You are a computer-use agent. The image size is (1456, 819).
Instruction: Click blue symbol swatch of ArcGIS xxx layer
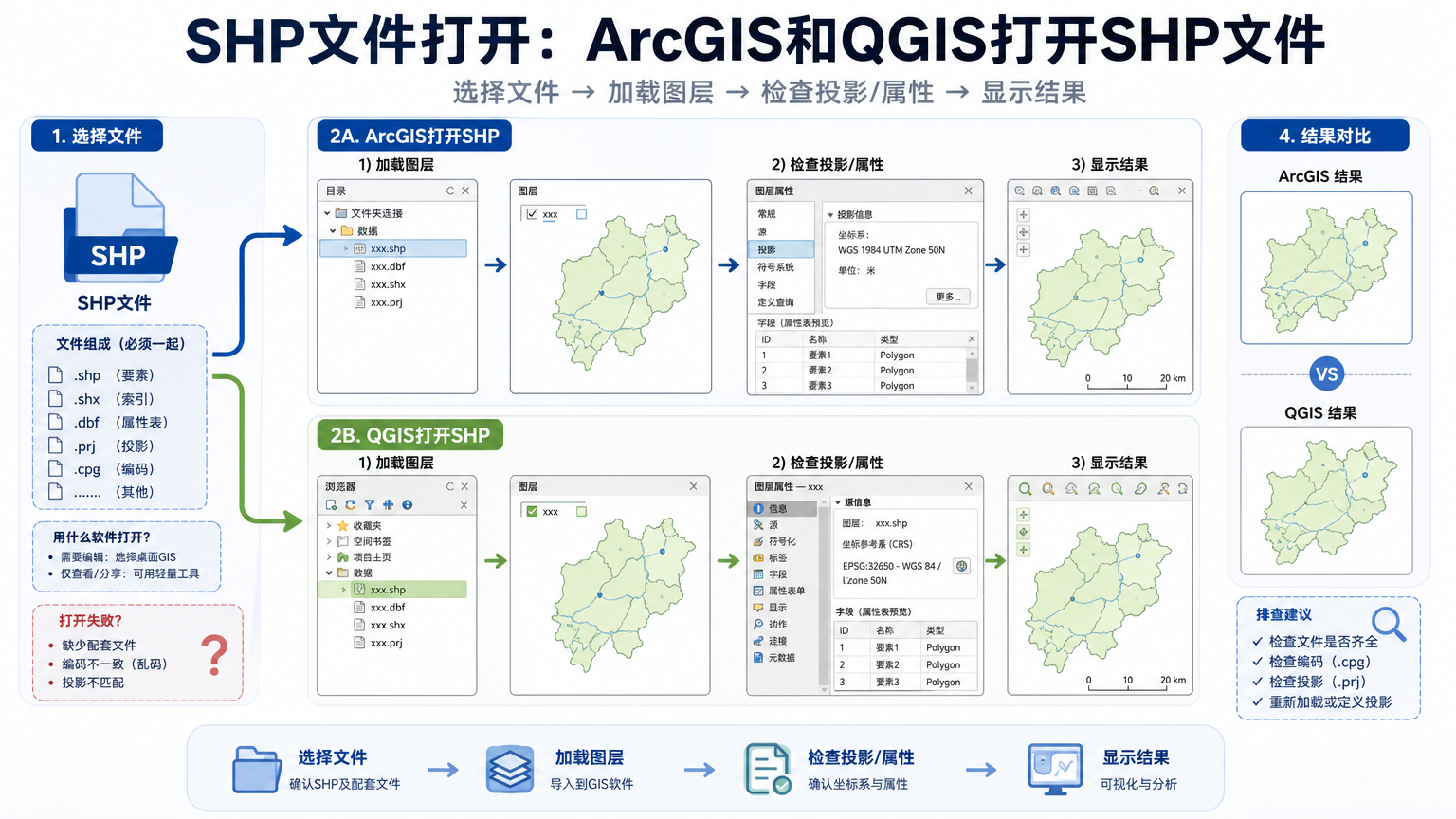click(x=582, y=214)
